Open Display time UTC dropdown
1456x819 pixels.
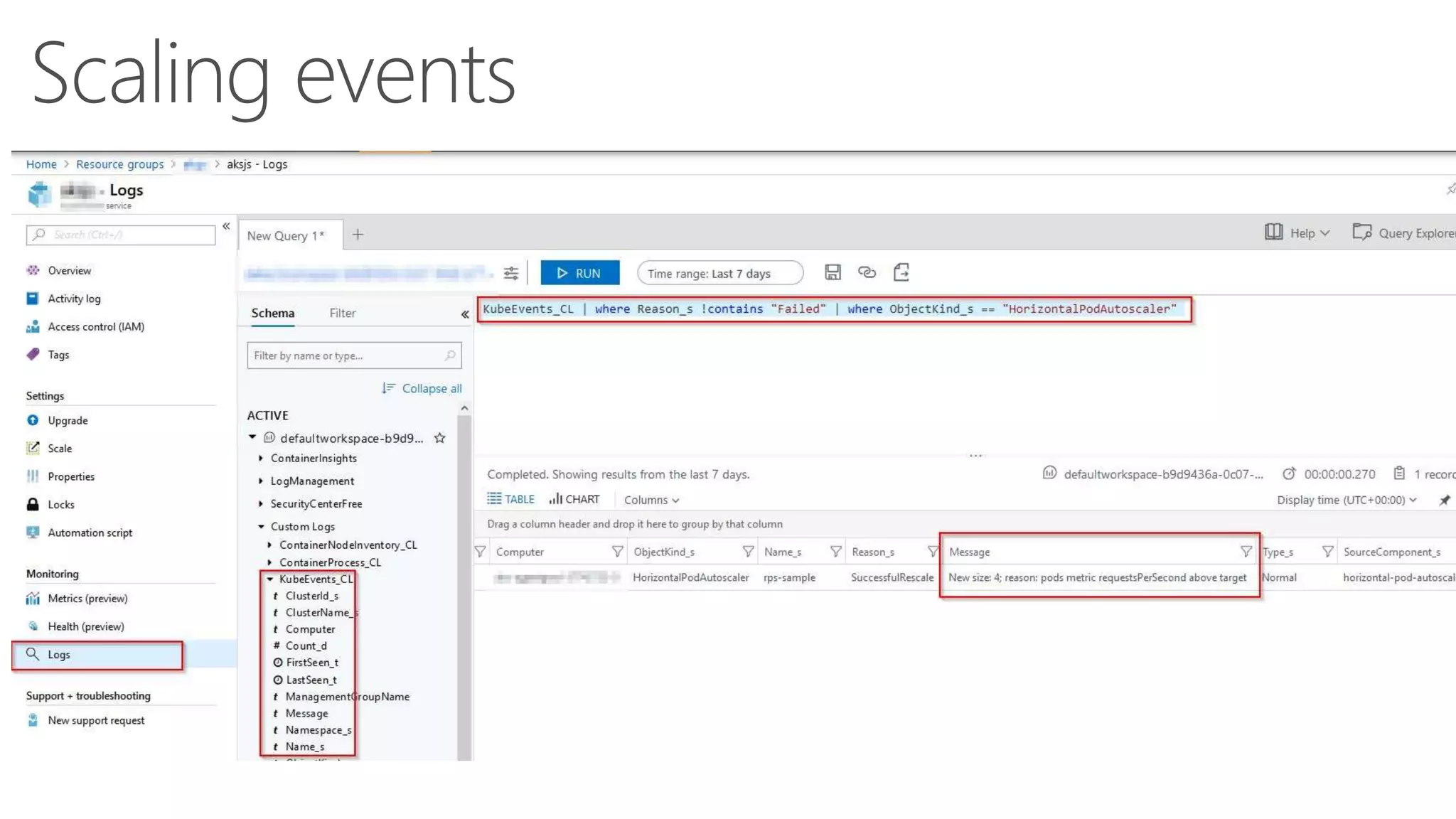[1346, 500]
